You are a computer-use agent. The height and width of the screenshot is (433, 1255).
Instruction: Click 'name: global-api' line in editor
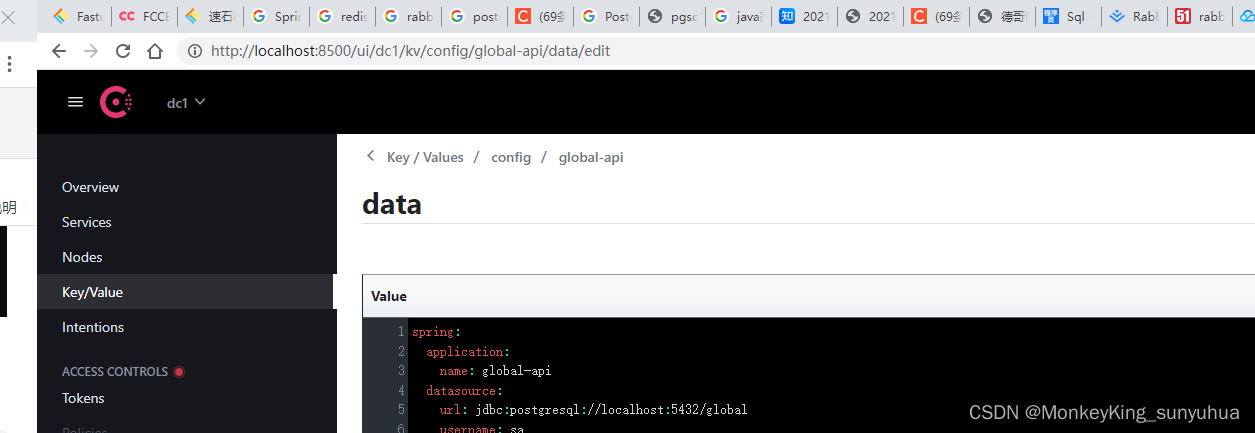[x=495, y=371]
